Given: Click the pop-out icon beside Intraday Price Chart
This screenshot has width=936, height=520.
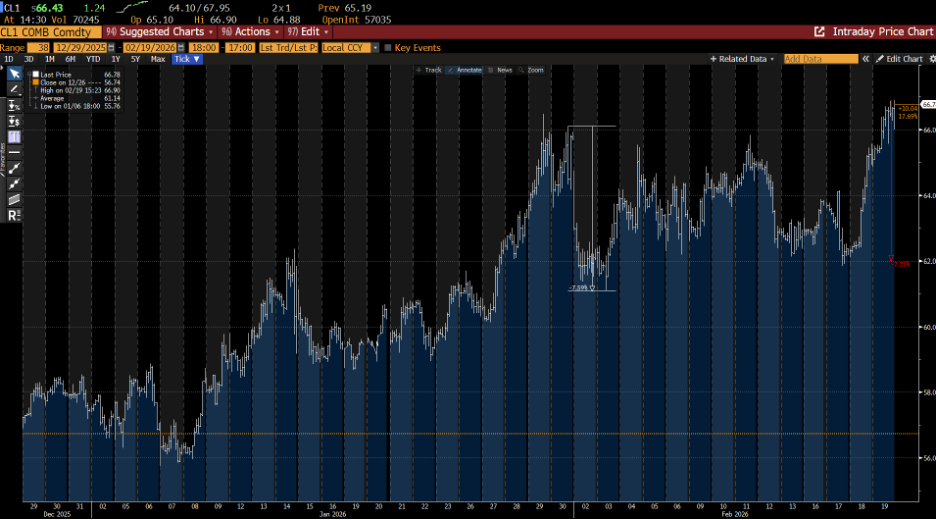Looking at the screenshot, I should click(x=820, y=32).
